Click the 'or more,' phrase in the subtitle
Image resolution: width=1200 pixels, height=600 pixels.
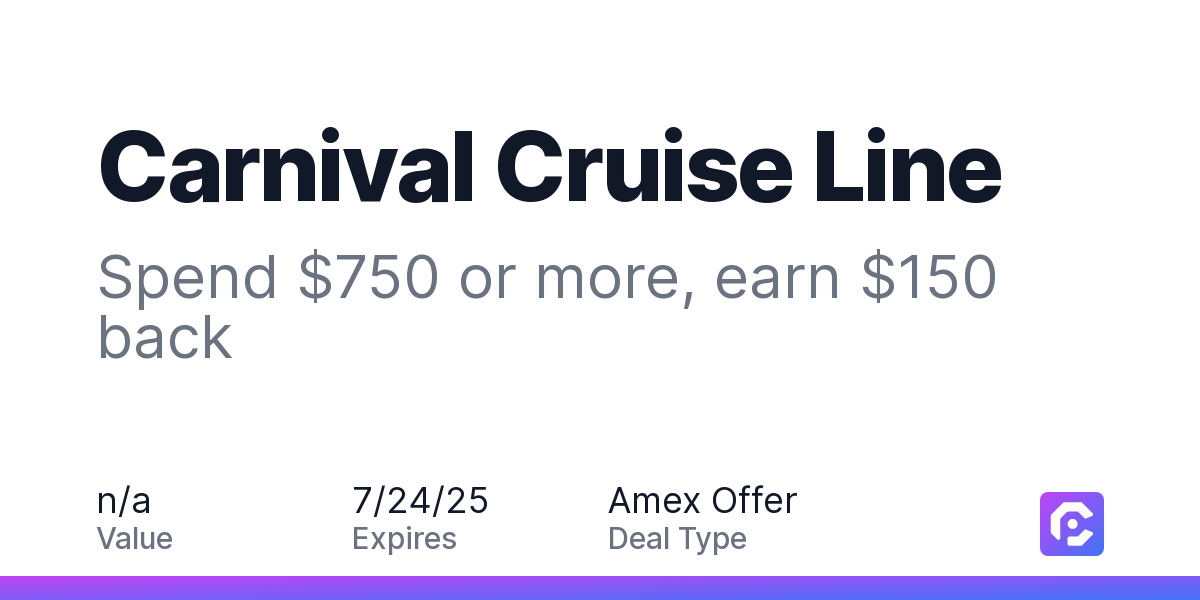click(x=576, y=282)
